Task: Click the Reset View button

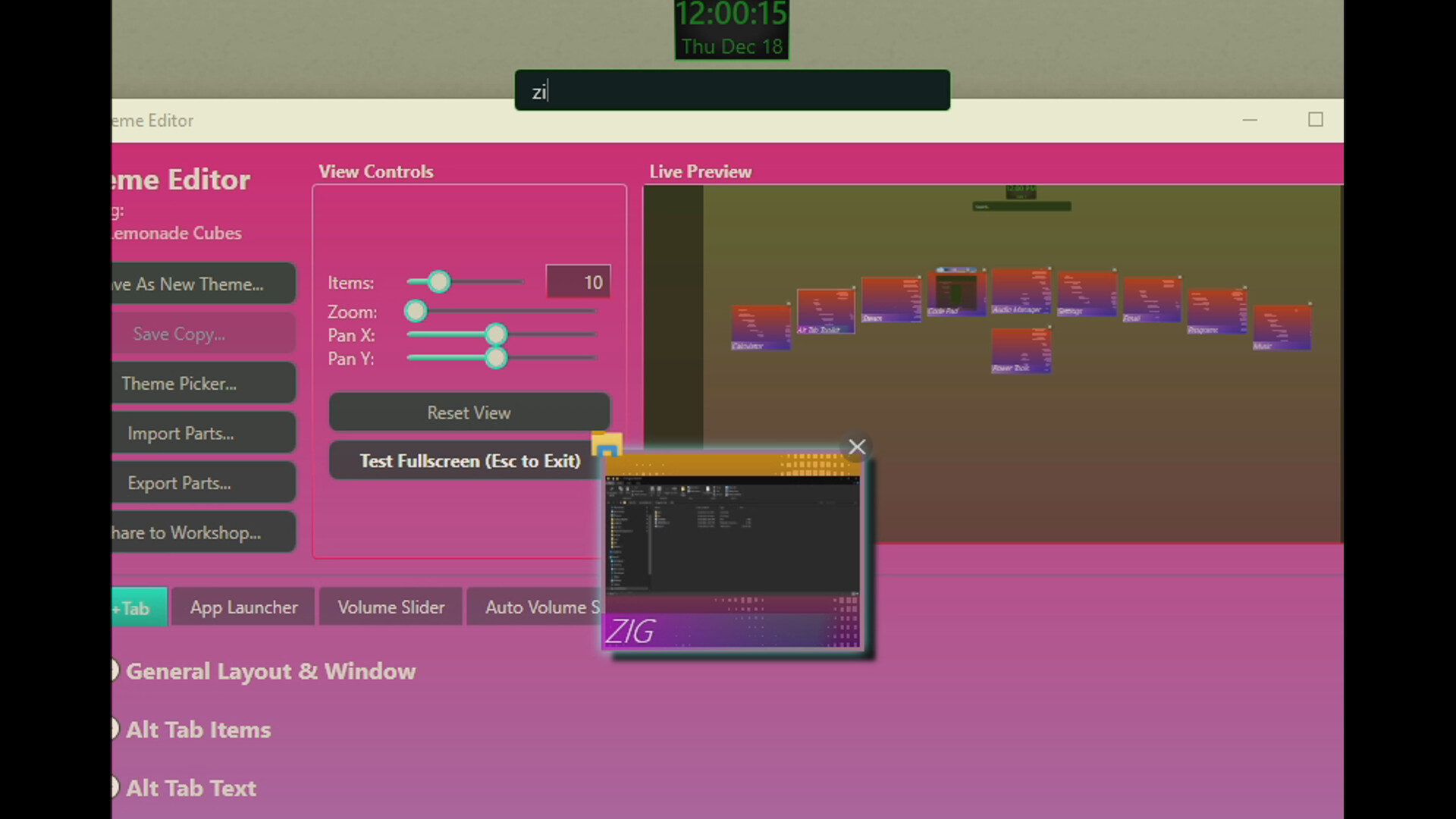Action: 469,412
